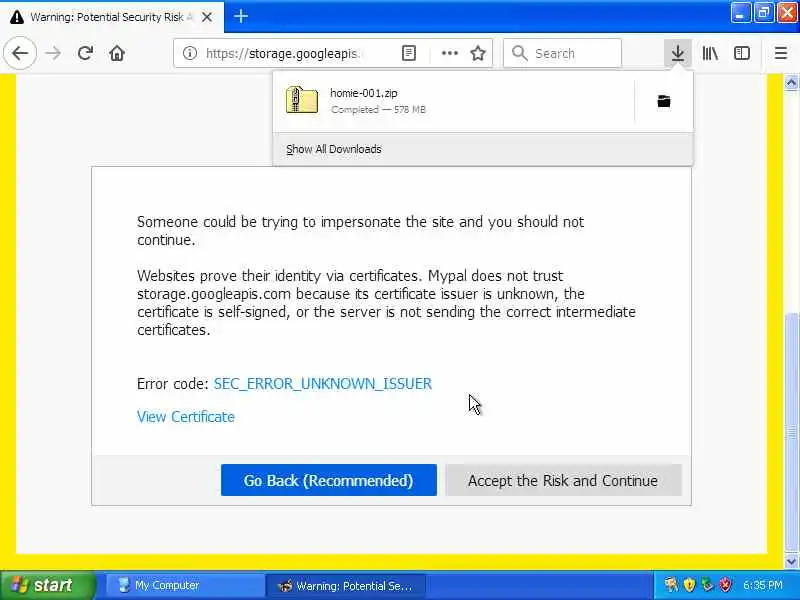Click Go Back (Recommended) button

coord(329,480)
